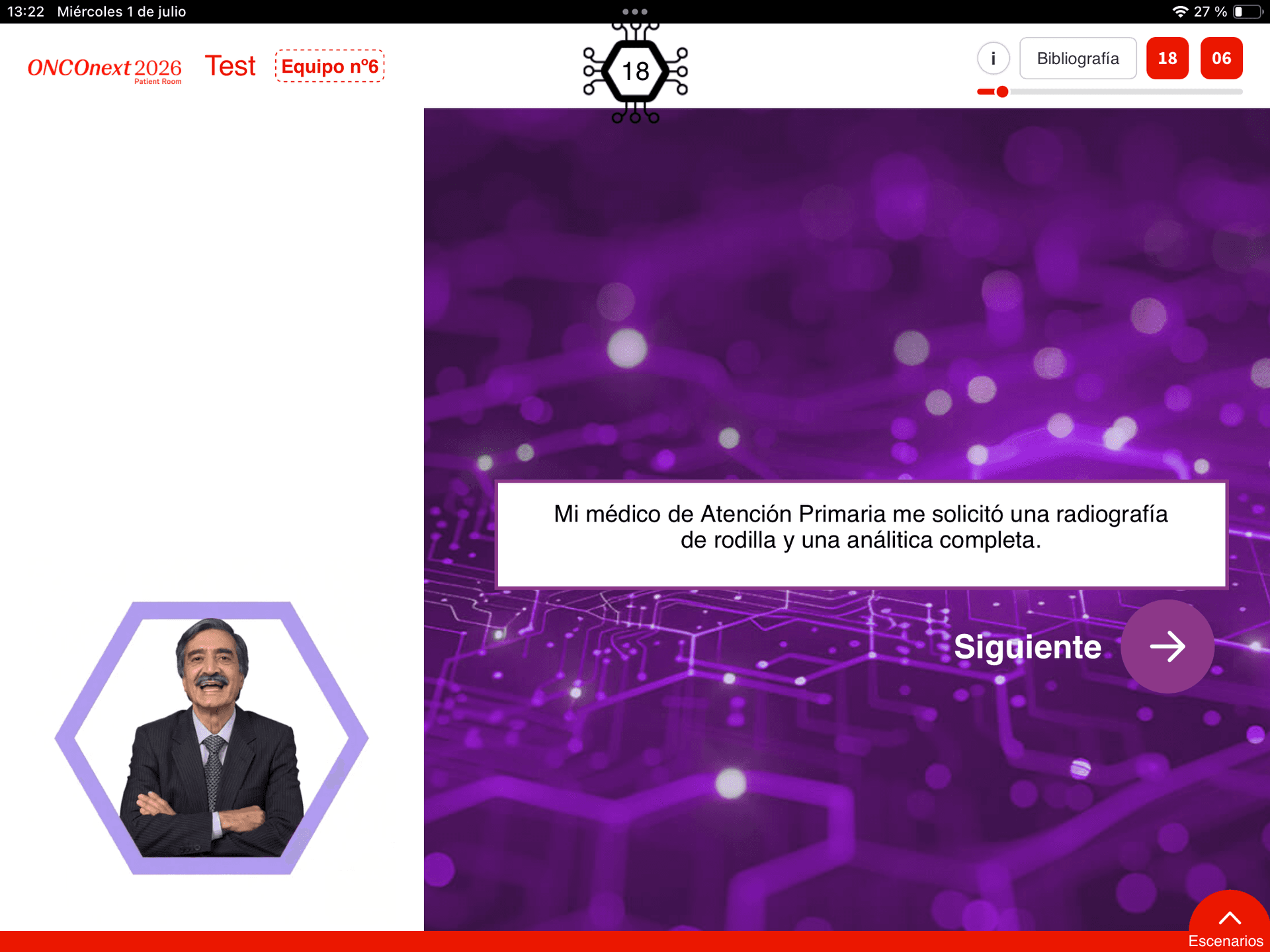Click the hexagon chip icon numbered 18
This screenshot has width=1270, height=952.
point(636,71)
